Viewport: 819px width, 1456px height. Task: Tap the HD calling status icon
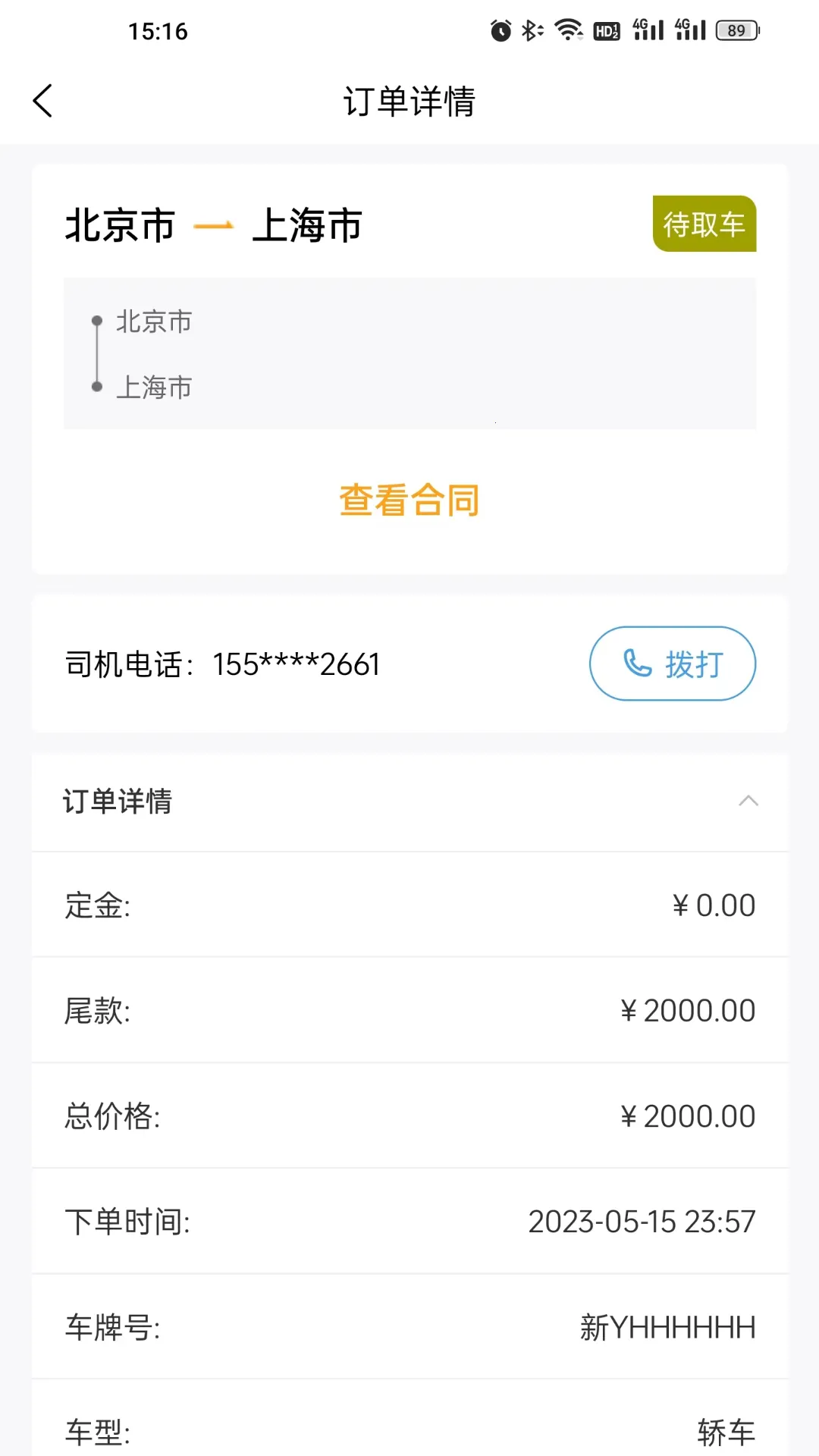607,31
